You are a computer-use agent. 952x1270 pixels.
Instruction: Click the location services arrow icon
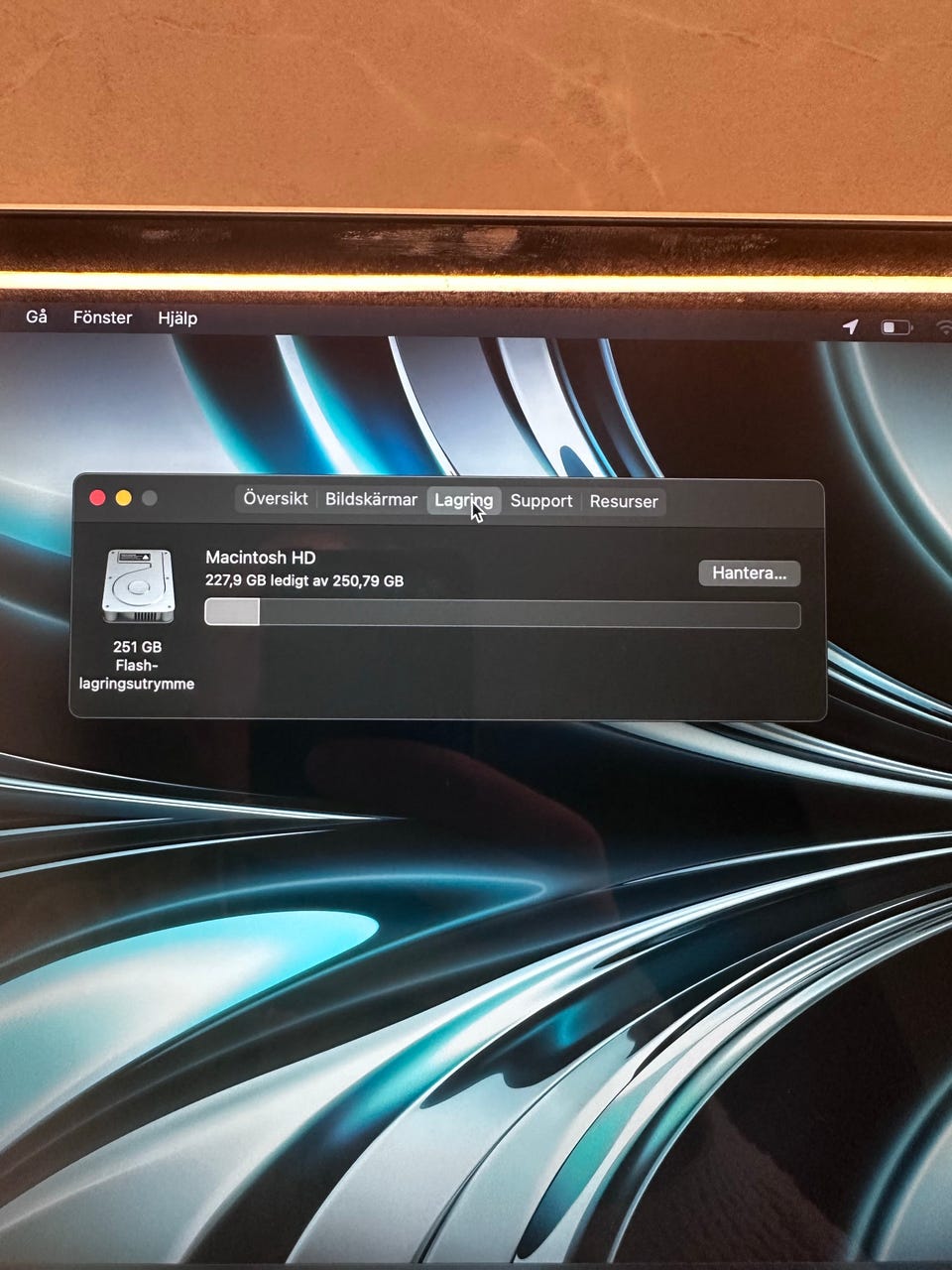click(x=851, y=326)
